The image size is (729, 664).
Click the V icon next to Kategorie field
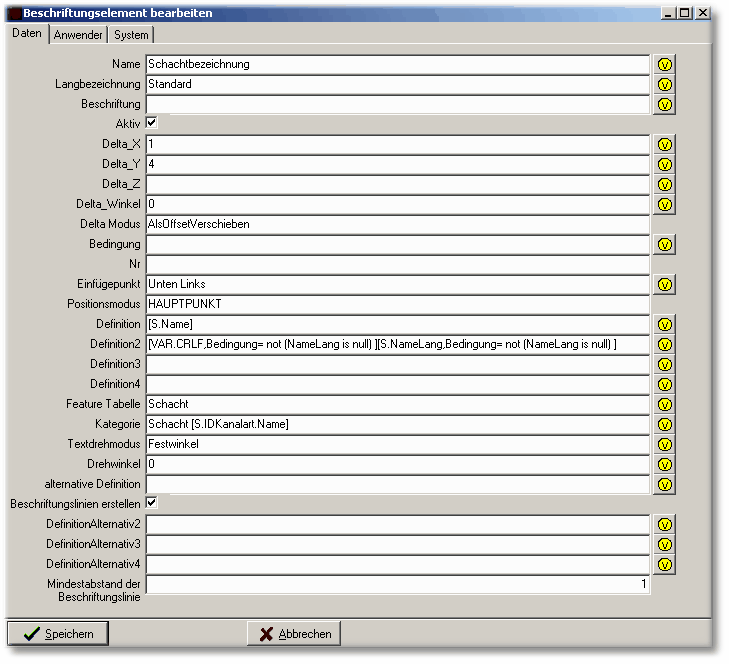point(665,424)
